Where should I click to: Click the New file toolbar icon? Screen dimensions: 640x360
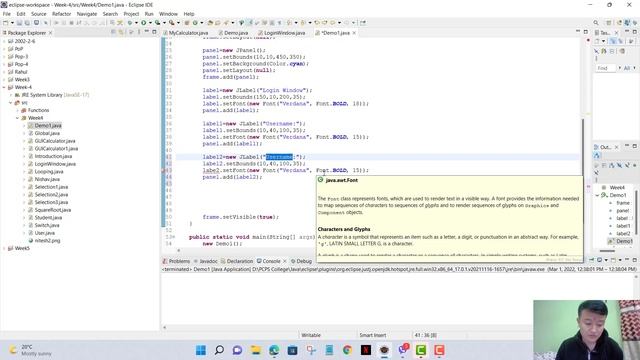pyautogui.click(x=6, y=23)
